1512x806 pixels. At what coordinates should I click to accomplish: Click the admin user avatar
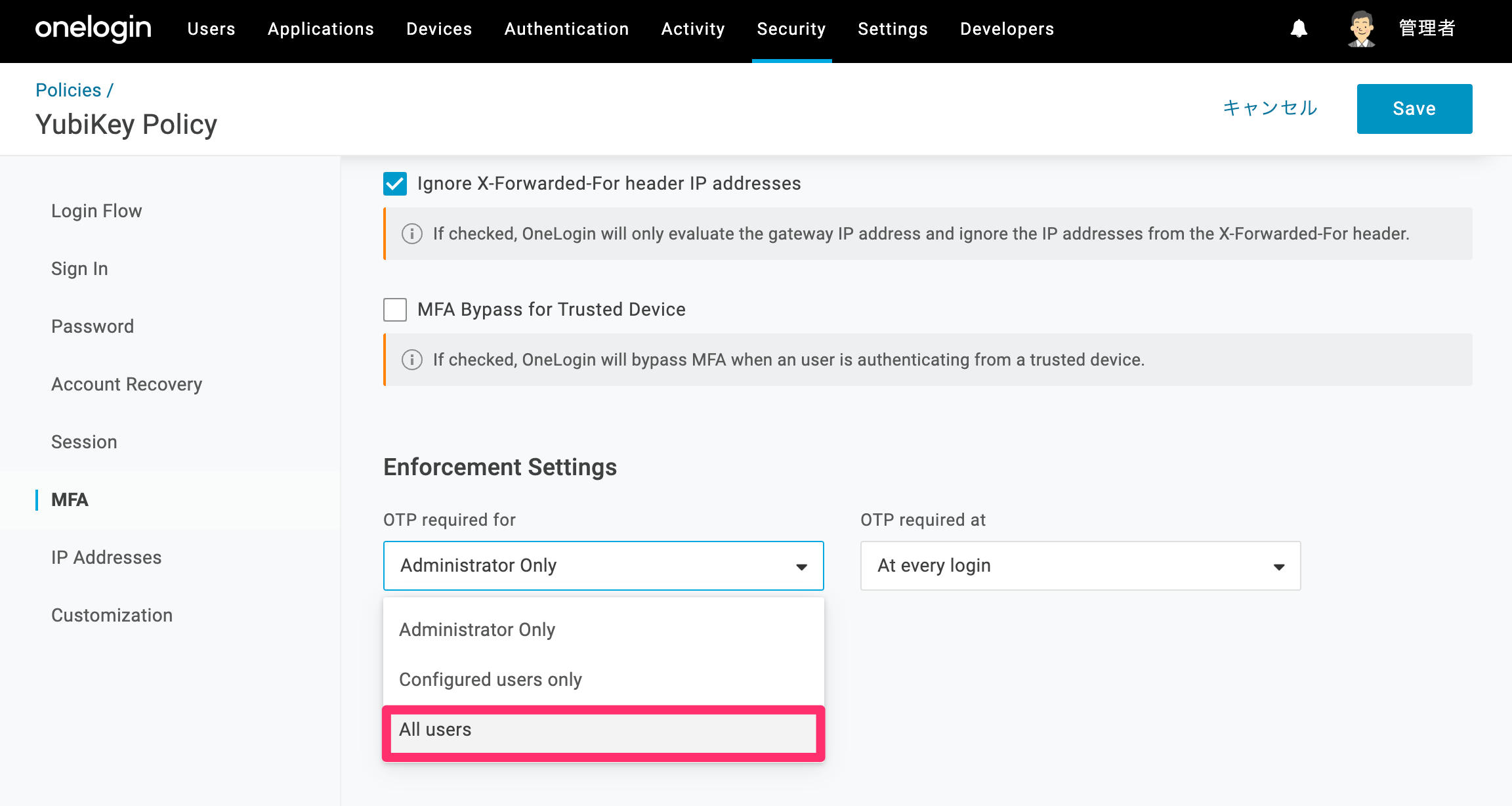click(1362, 29)
